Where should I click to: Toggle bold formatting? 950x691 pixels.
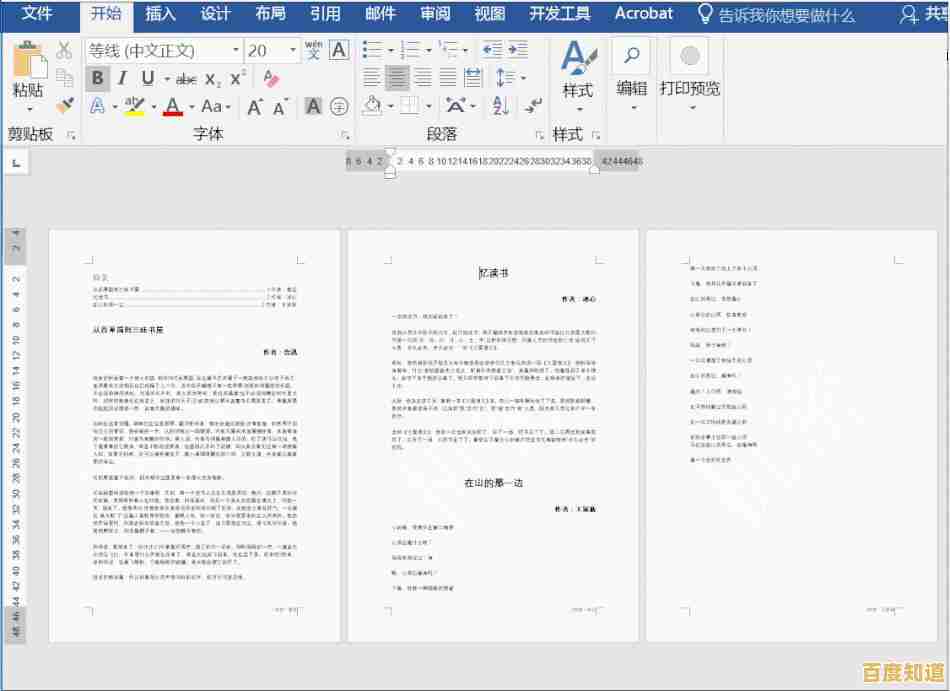click(x=98, y=79)
